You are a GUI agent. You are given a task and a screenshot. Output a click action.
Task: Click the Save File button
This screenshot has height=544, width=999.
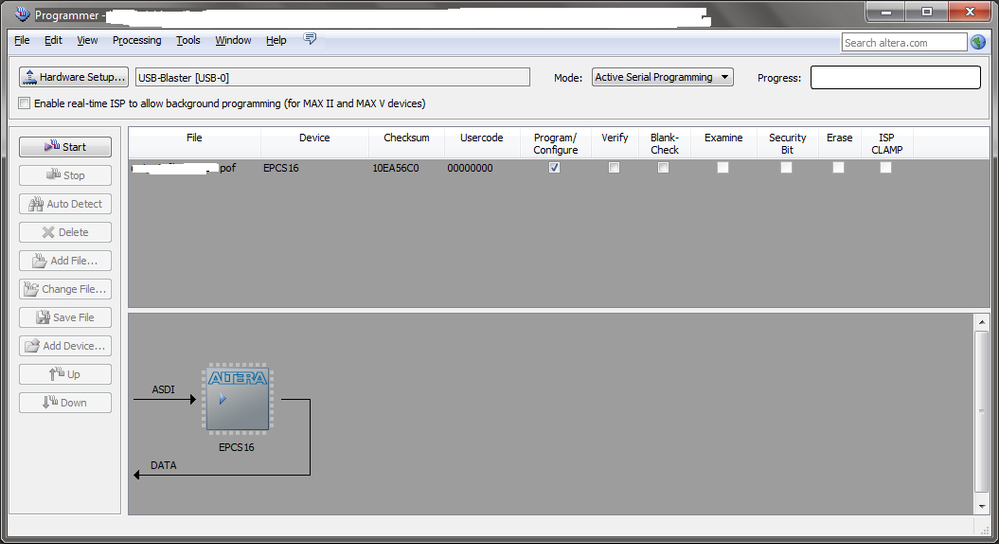[x=65, y=317]
